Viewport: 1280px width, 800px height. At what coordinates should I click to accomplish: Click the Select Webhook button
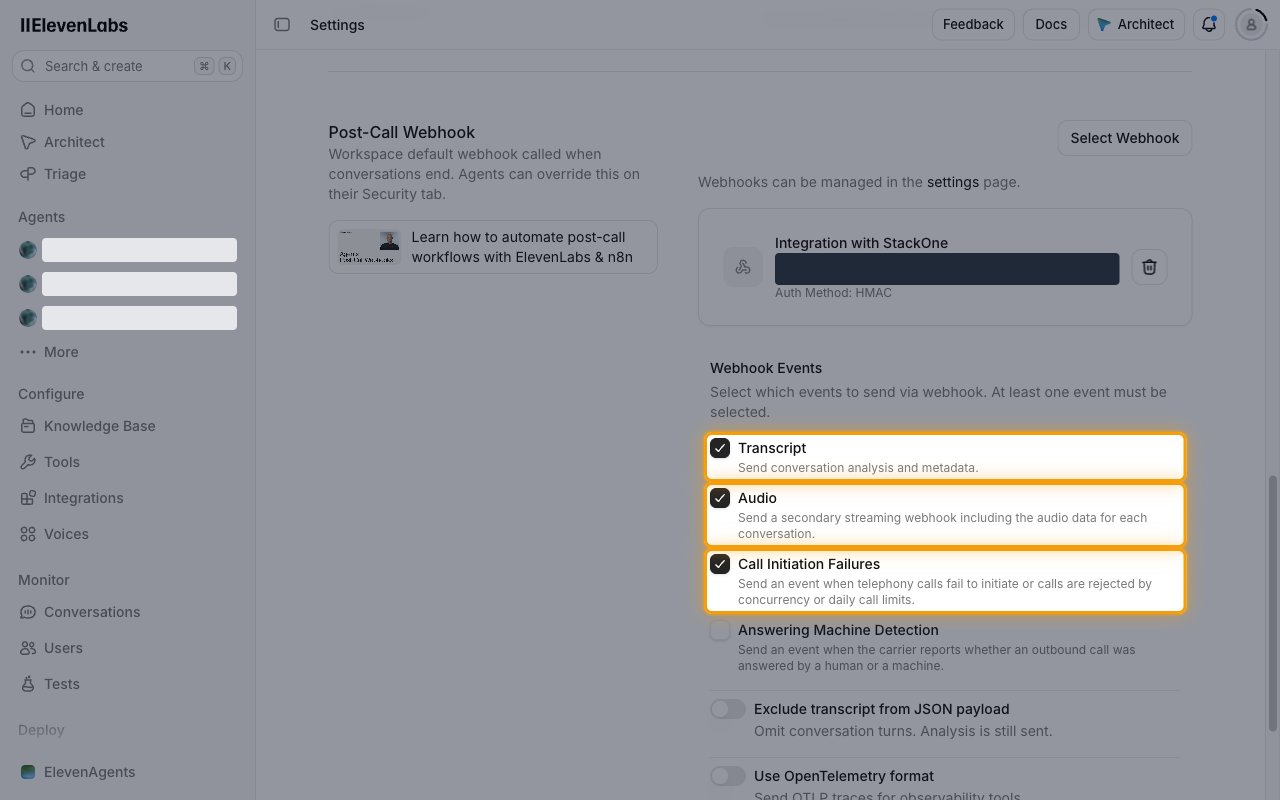click(x=1125, y=138)
